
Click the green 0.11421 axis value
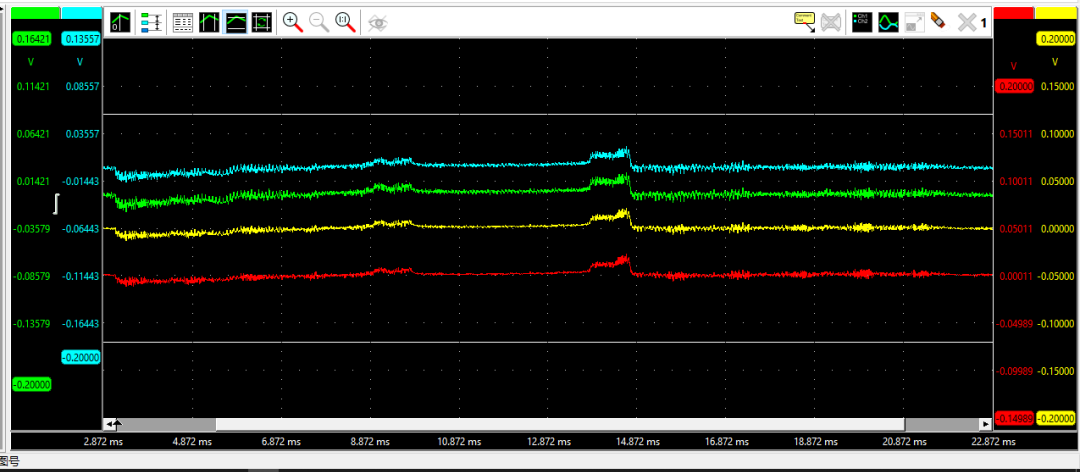pos(32,86)
